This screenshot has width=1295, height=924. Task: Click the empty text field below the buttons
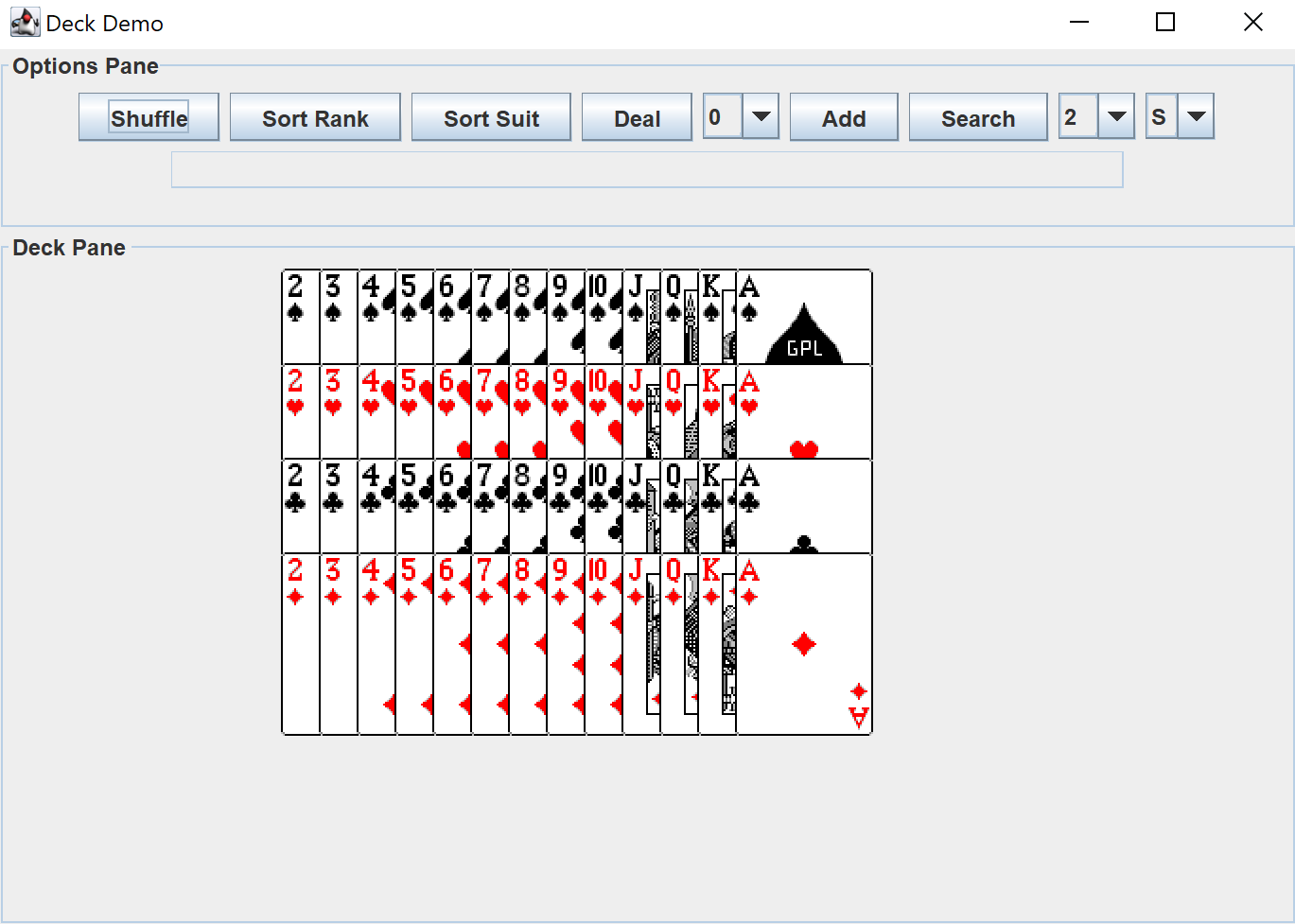[647, 170]
